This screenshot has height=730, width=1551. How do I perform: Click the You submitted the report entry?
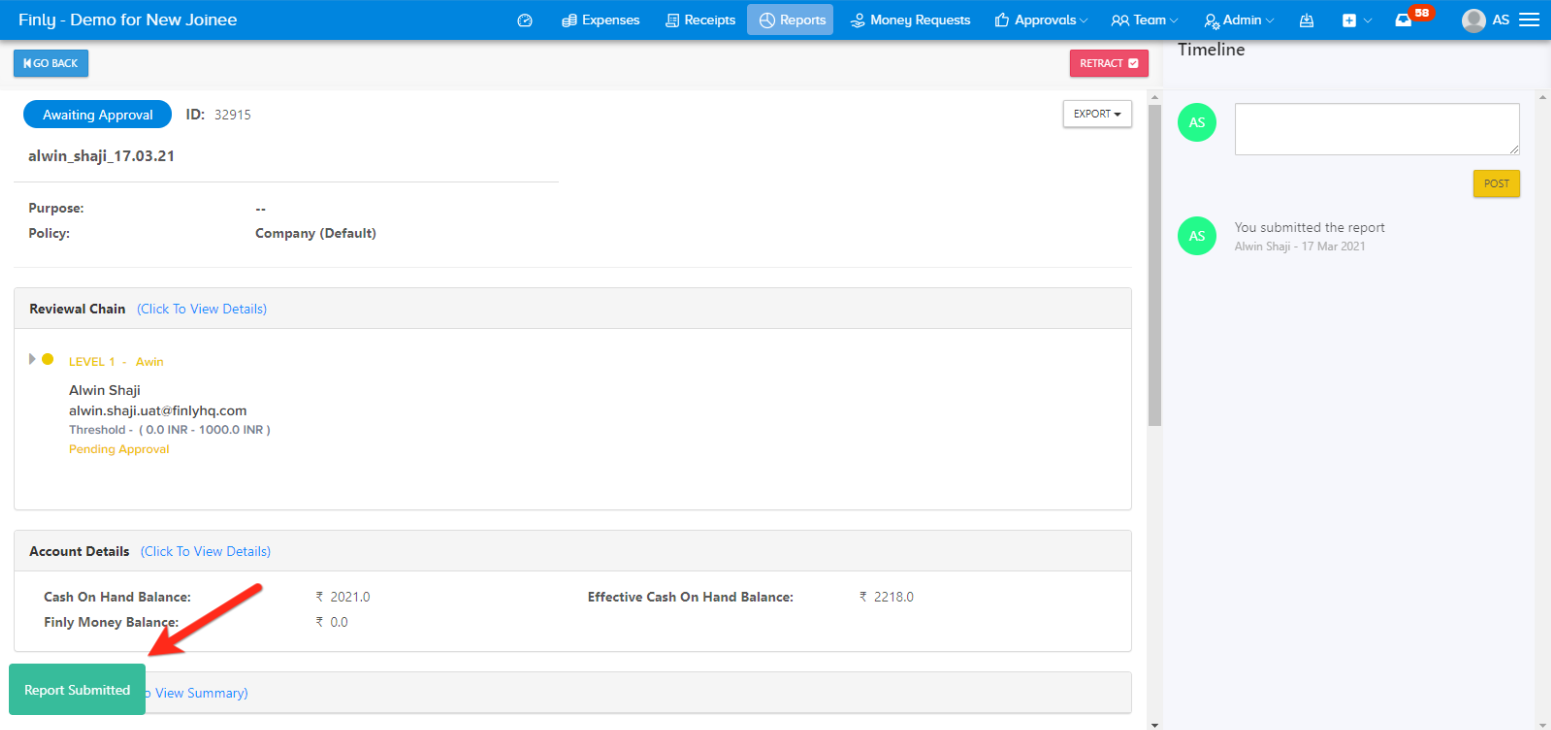(1309, 228)
